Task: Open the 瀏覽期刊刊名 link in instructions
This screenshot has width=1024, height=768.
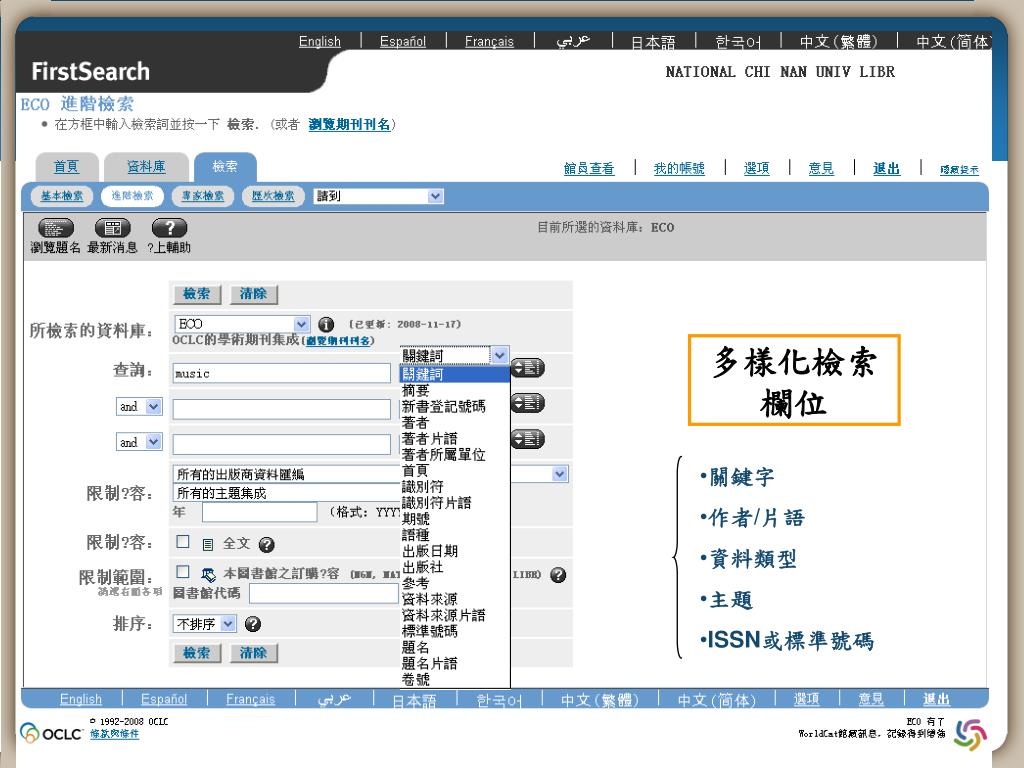Action: pos(349,124)
